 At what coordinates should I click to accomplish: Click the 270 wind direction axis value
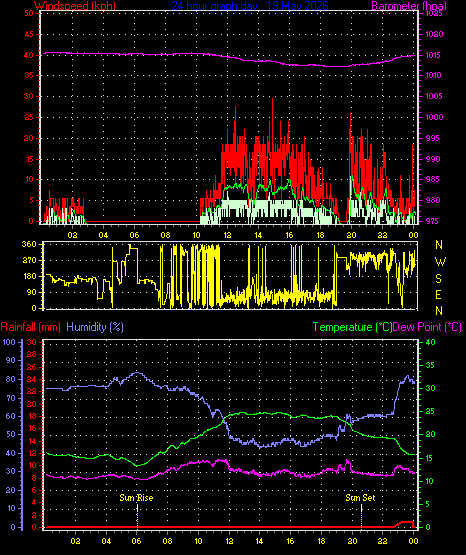[x=29, y=260]
